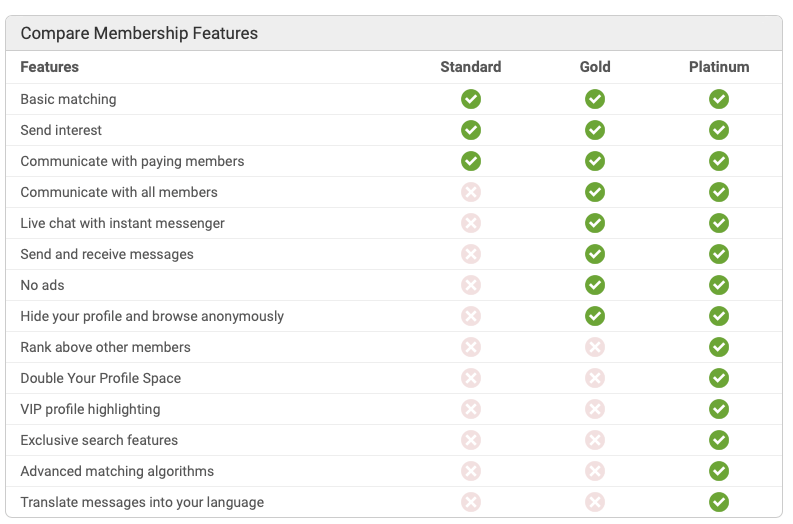Click Gold checkmark for Hide your profile row

[x=595, y=316]
